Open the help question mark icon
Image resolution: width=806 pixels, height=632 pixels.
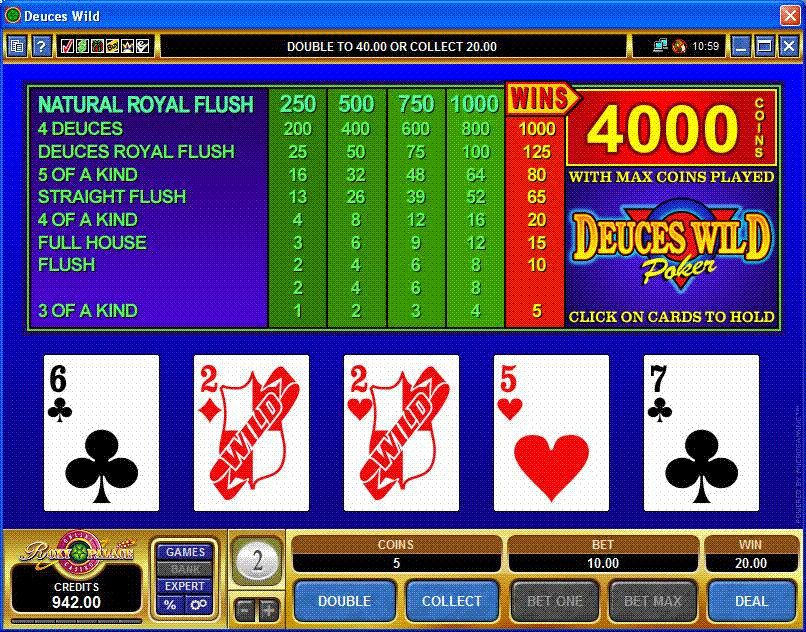(x=42, y=46)
